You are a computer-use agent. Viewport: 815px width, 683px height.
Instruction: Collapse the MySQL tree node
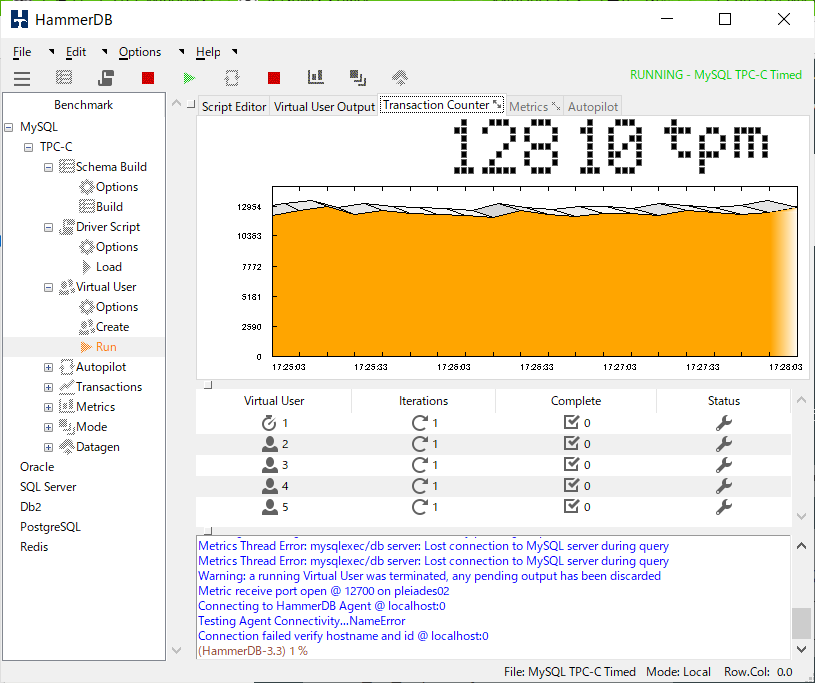[x=9, y=127]
